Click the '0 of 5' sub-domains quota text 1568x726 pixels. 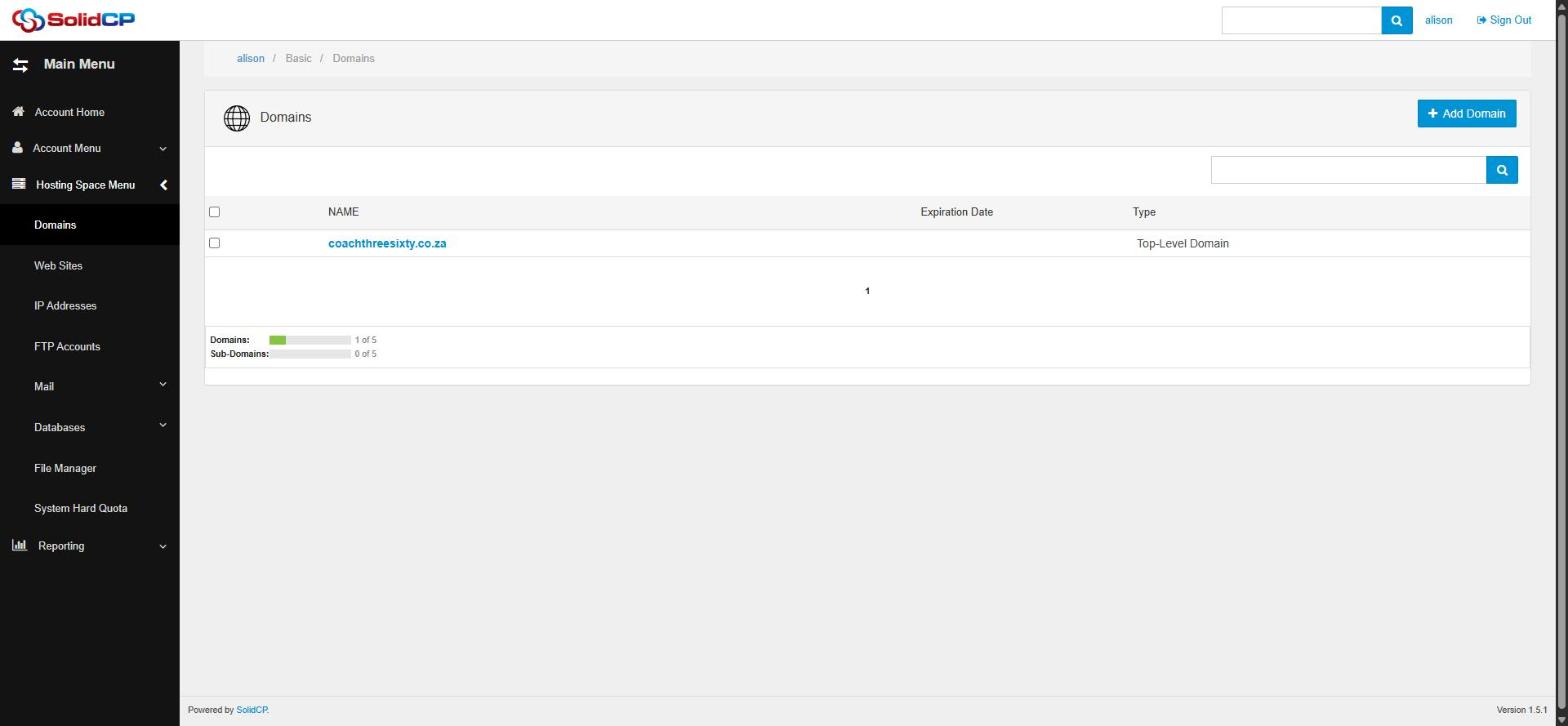[x=366, y=354]
